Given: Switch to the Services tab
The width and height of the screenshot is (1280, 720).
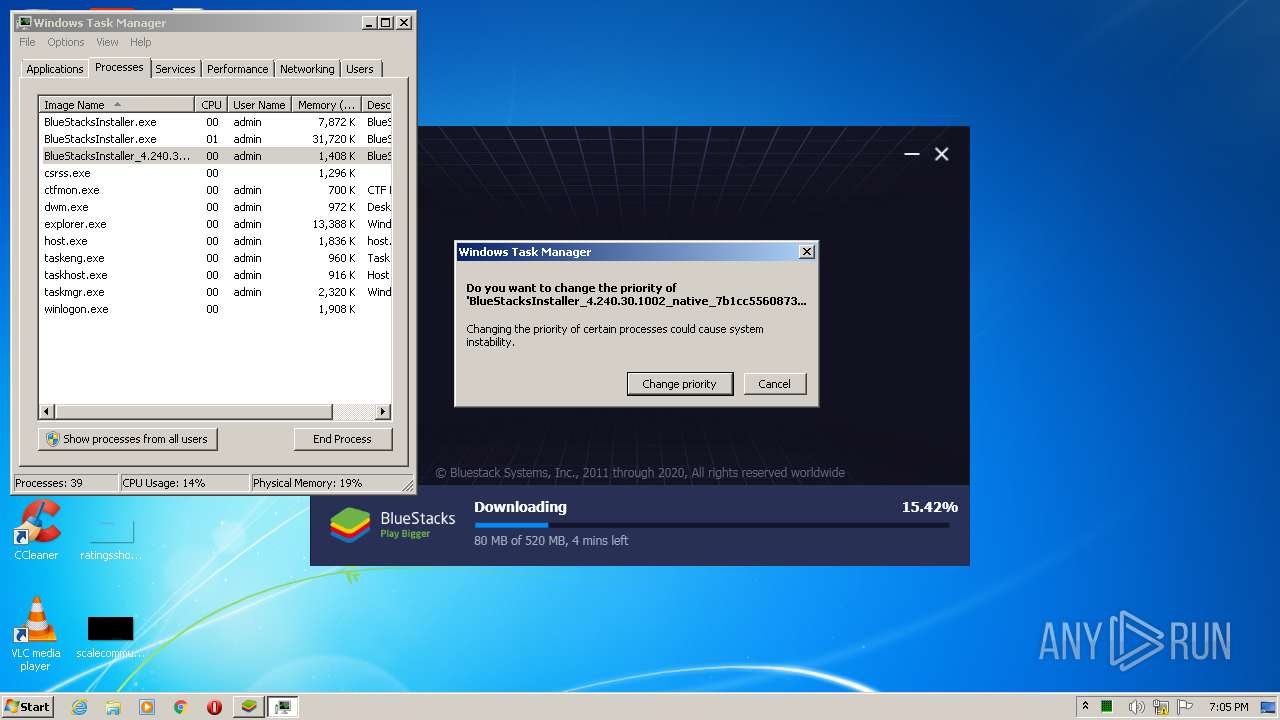Looking at the screenshot, I should 175,69.
